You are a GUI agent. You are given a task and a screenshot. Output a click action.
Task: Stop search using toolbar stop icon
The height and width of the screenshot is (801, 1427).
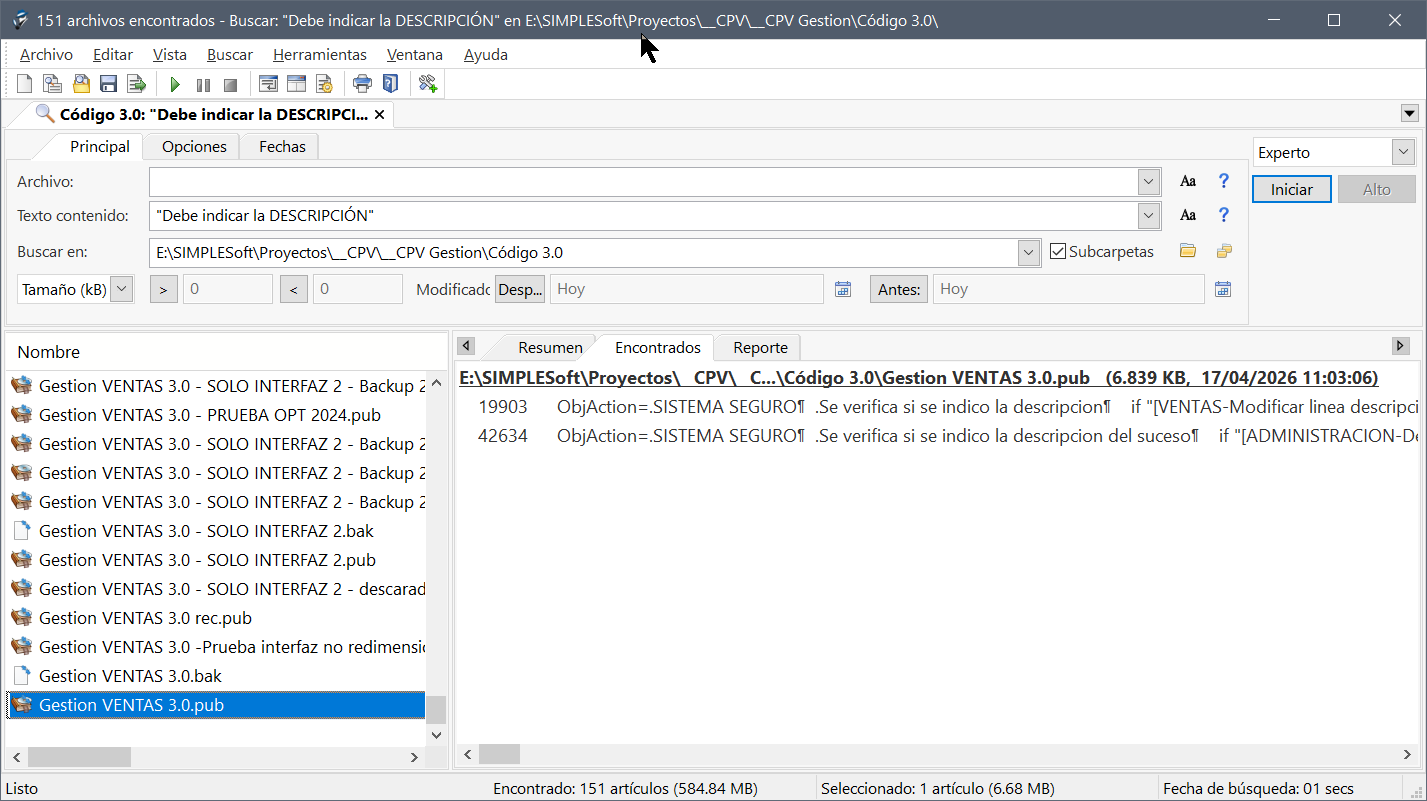click(x=230, y=85)
